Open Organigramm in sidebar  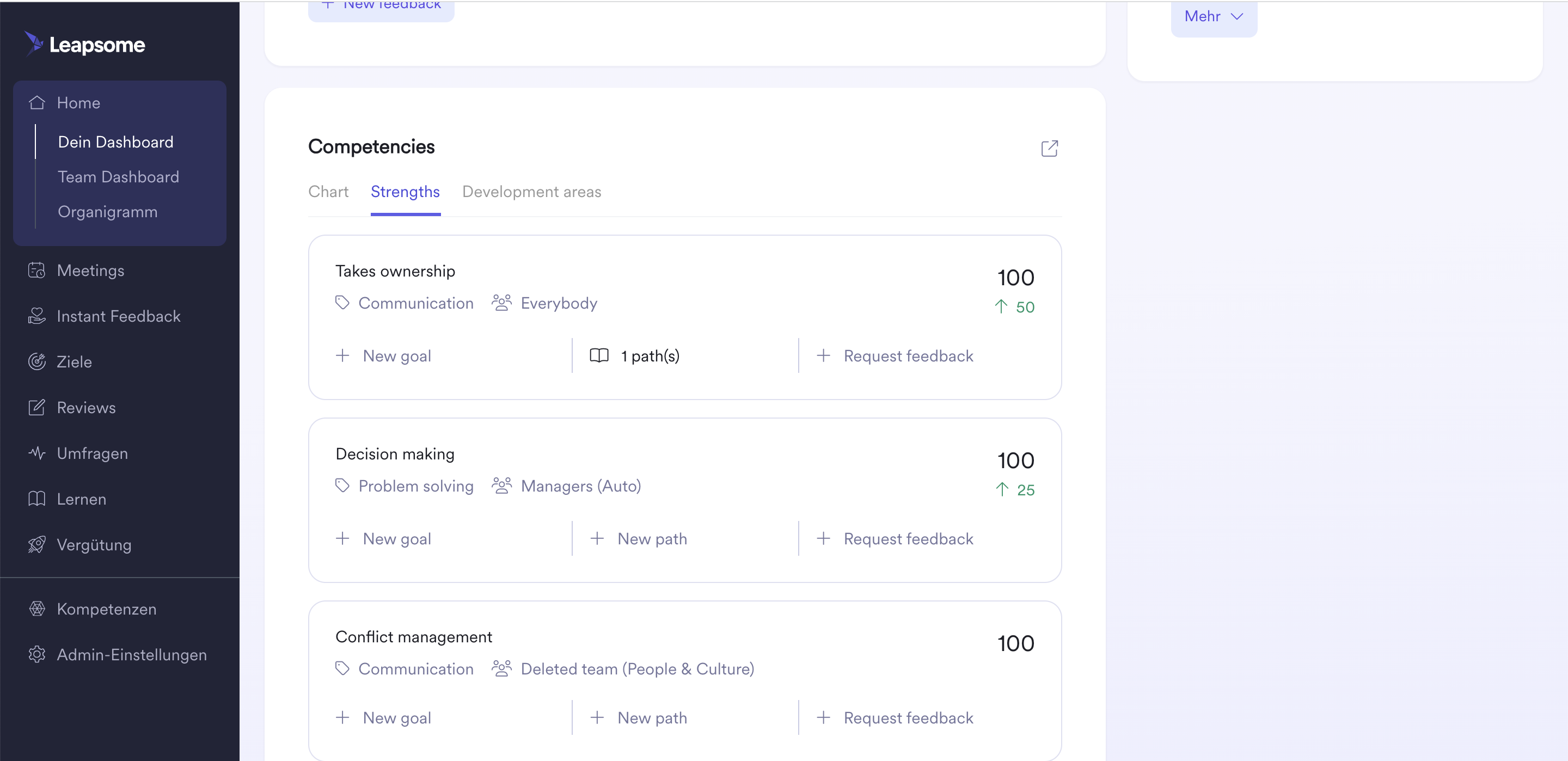coord(107,211)
